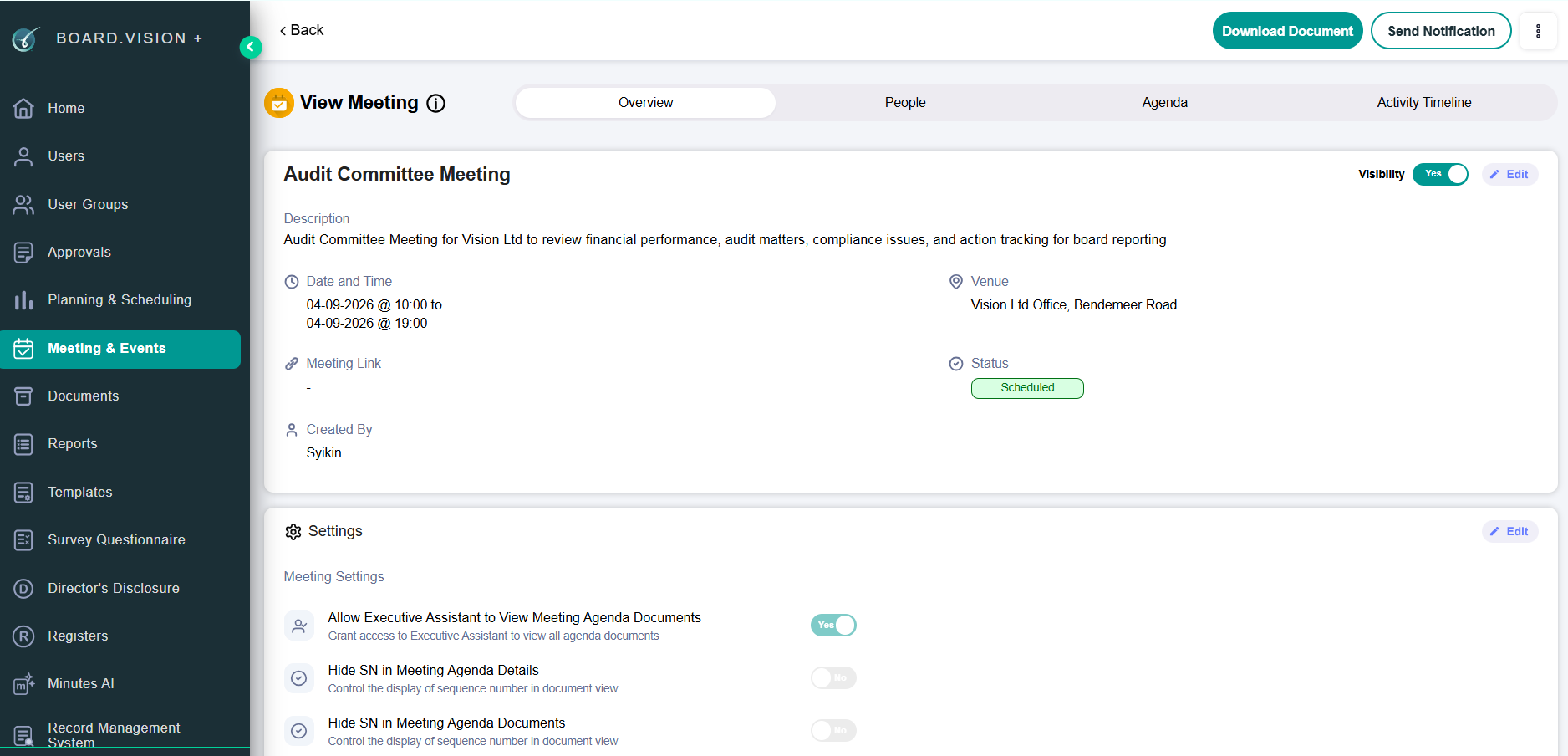Click the Documents archive icon
This screenshot has width=1568, height=756.
23,396
